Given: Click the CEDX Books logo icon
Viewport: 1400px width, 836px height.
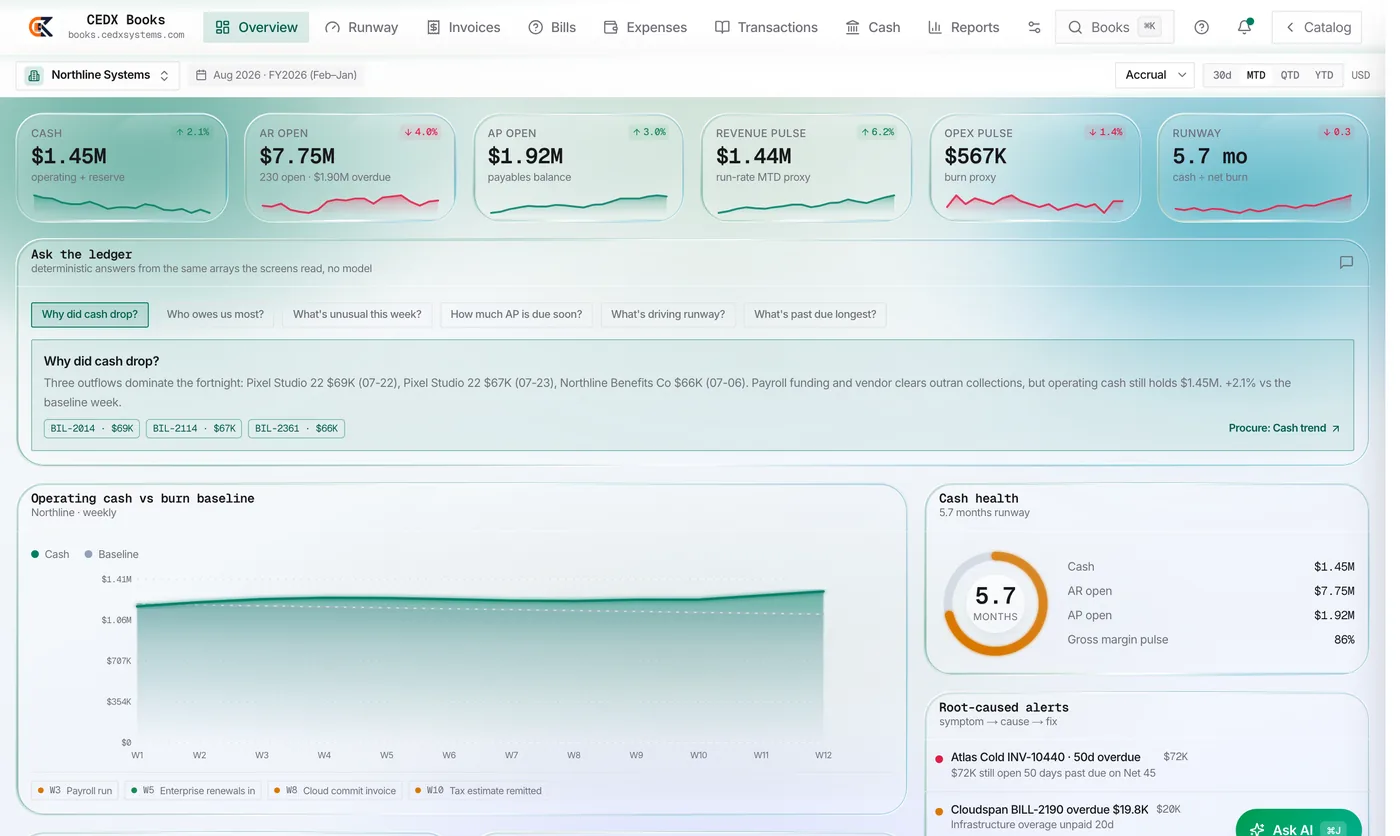Looking at the screenshot, I should 41,27.
